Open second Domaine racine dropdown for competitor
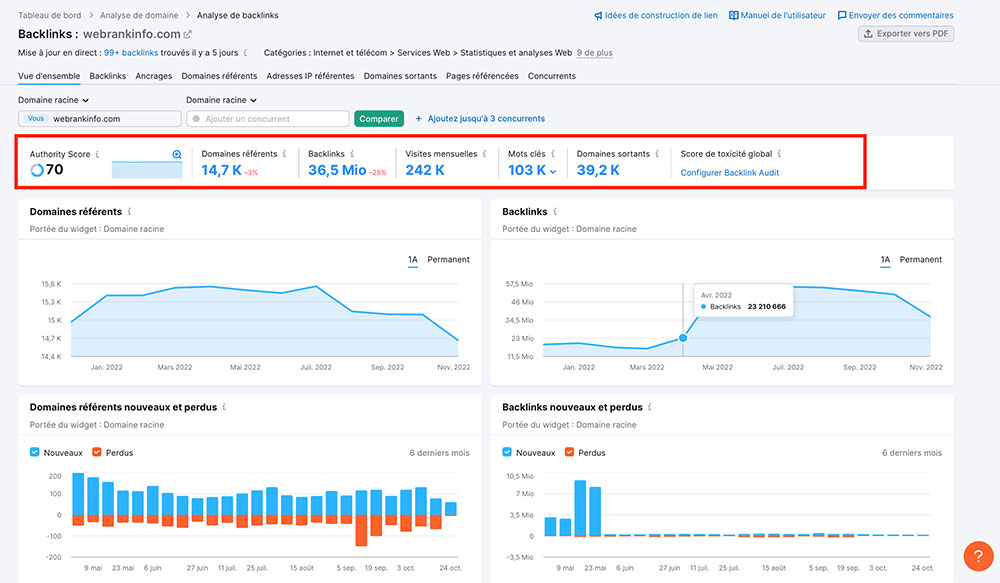 click(221, 100)
